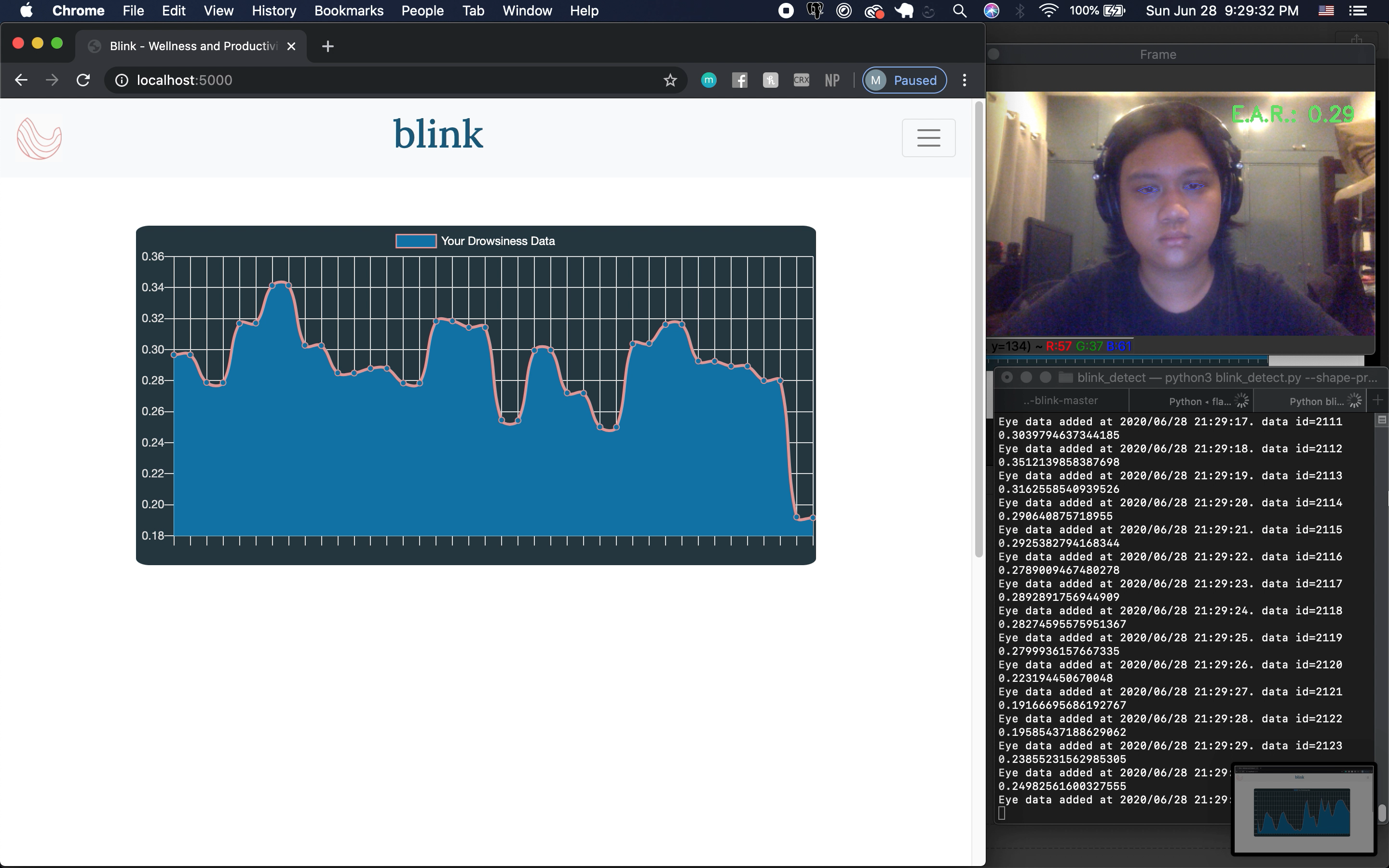
Task: Click the Facebook extension icon
Action: 739,81
